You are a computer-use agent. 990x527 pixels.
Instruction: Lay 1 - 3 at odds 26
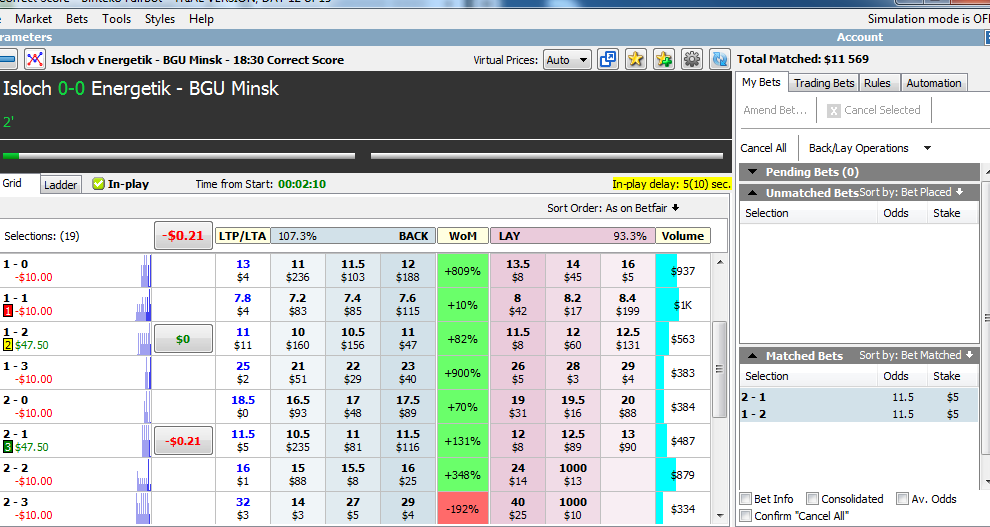point(518,373)
